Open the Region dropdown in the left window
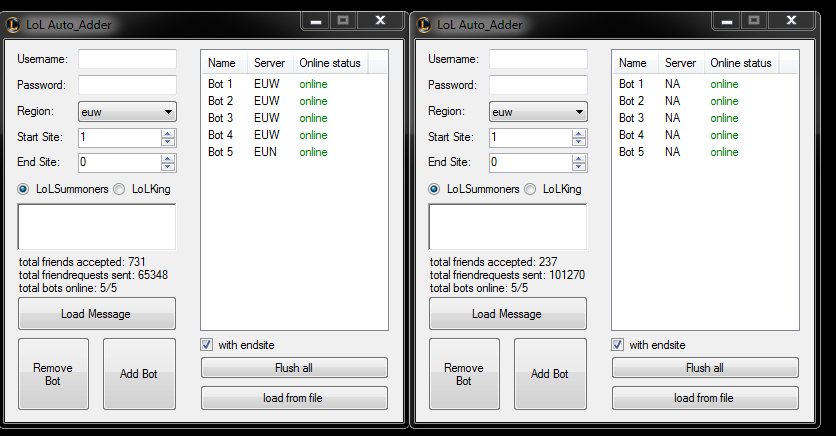Image resolution: width=836 pixels, height=436 pixels. pos(127,112)
